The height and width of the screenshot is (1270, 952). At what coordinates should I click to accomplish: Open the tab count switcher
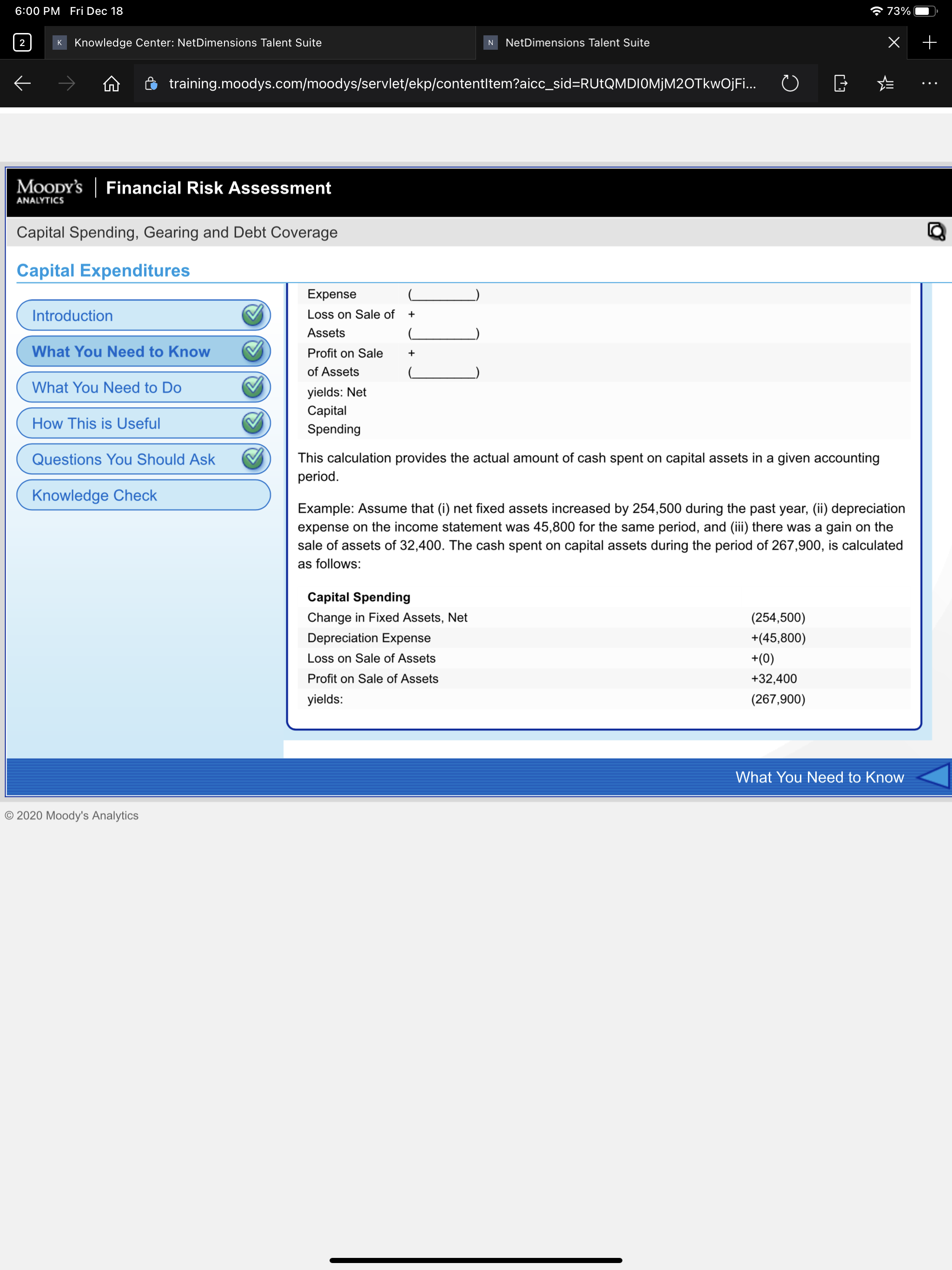[22, 42]
